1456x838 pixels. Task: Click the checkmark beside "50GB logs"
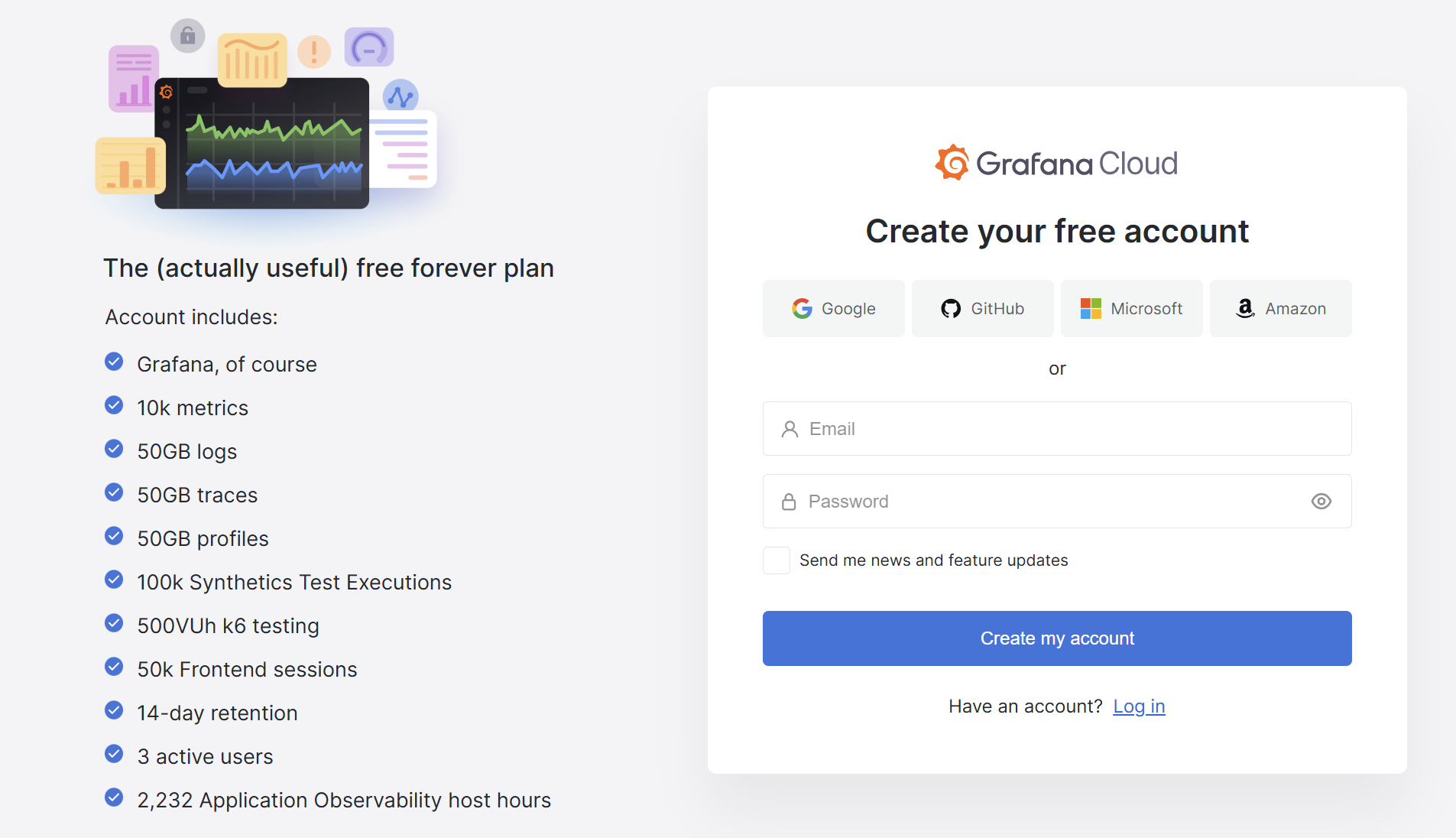point(114,449)
